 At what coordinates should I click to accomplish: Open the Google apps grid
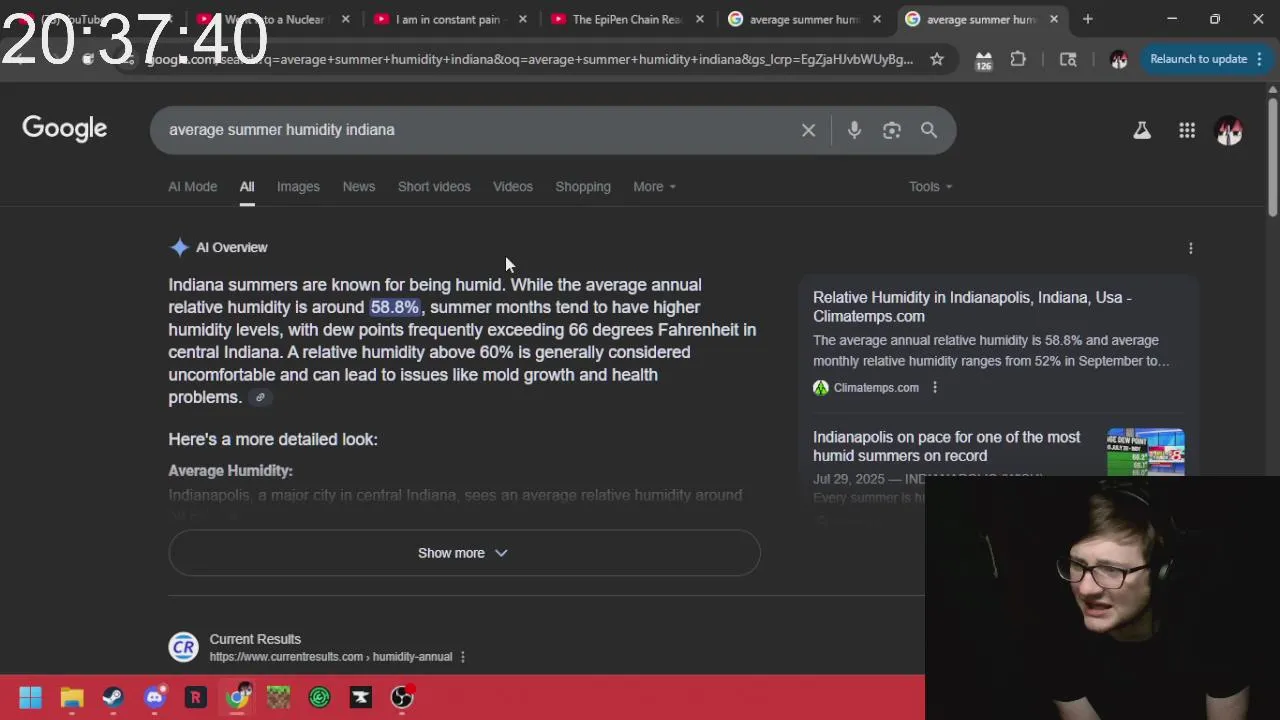(x=1187, y=130)
